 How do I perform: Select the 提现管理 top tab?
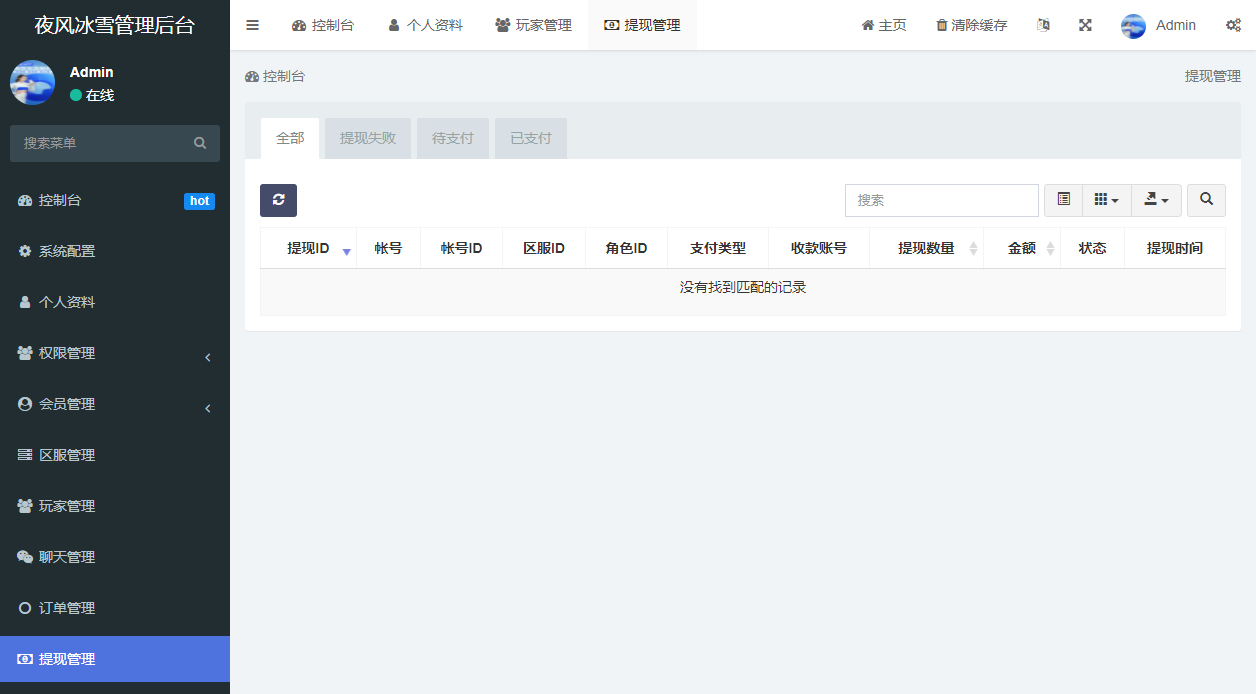tap(642, 25)
